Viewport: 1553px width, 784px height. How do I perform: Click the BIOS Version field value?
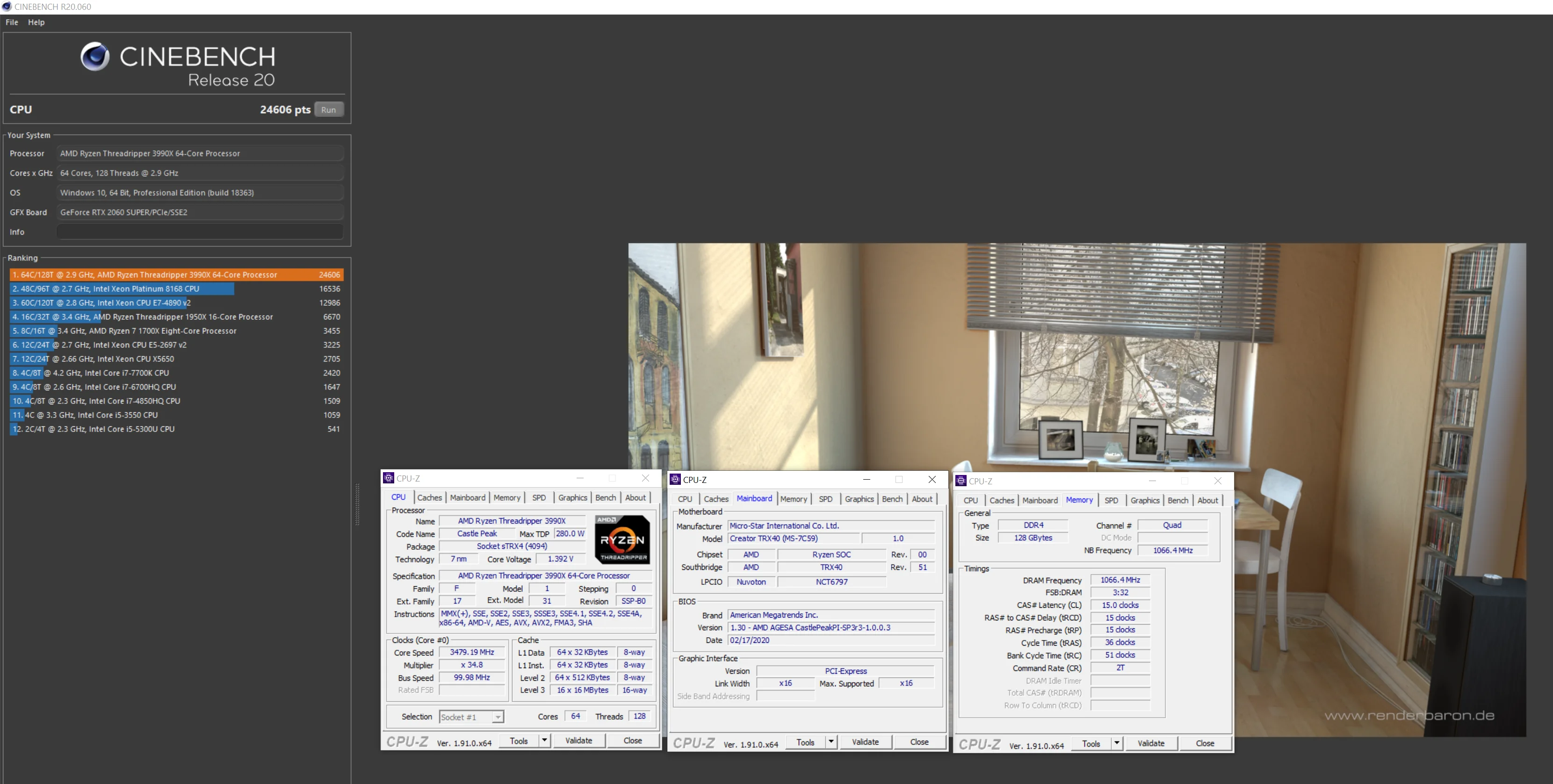(831, 627)
